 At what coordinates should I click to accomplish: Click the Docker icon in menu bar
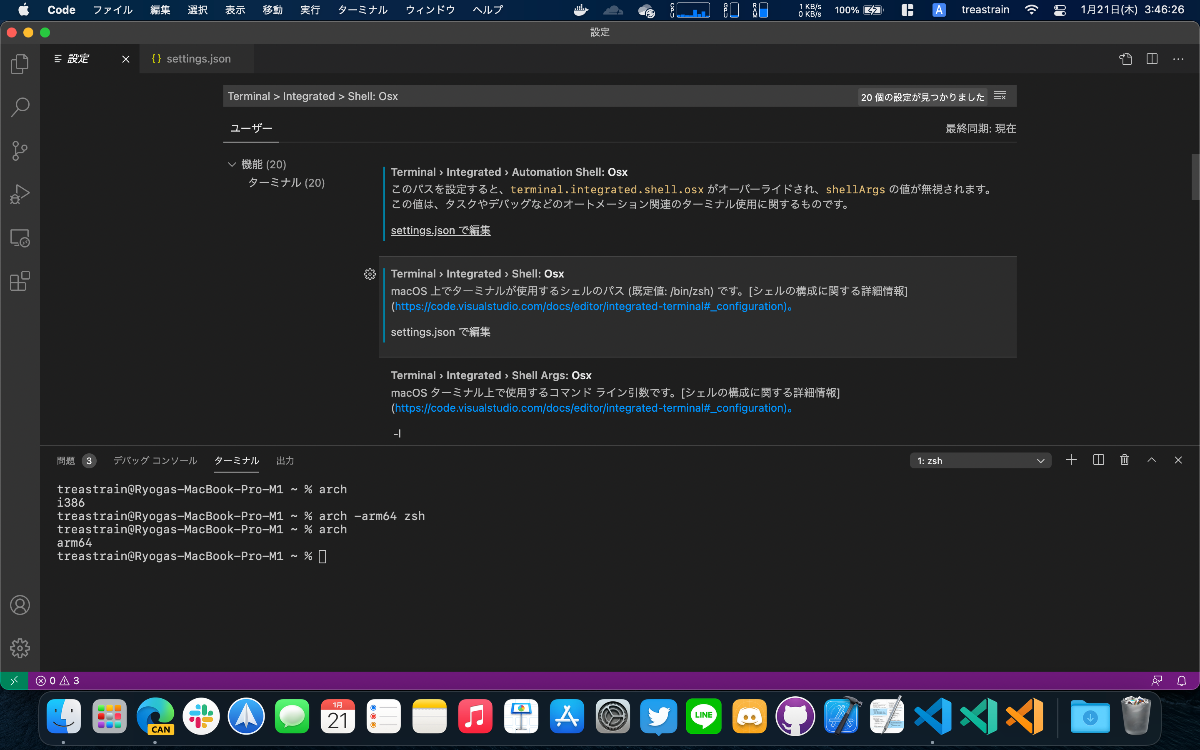click(x=579, y=10)
